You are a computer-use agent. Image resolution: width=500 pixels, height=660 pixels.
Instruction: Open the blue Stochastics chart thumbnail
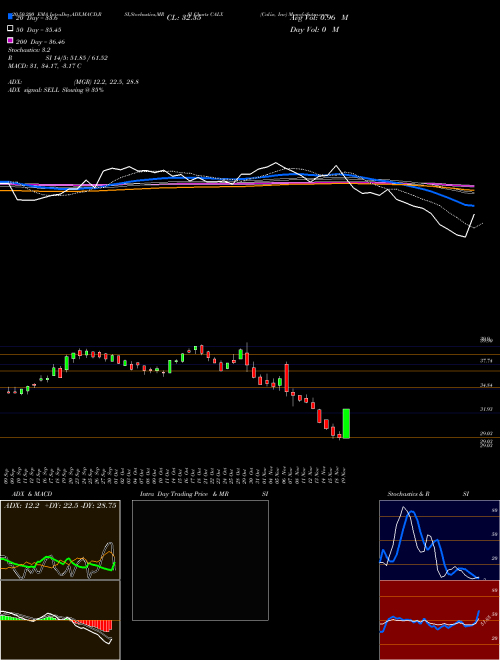(439, 540)
